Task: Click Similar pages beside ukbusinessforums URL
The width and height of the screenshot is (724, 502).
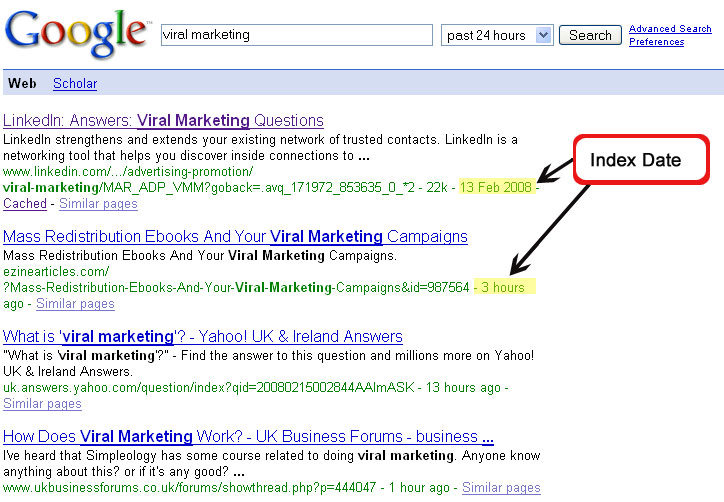Action: coord(501,488)
